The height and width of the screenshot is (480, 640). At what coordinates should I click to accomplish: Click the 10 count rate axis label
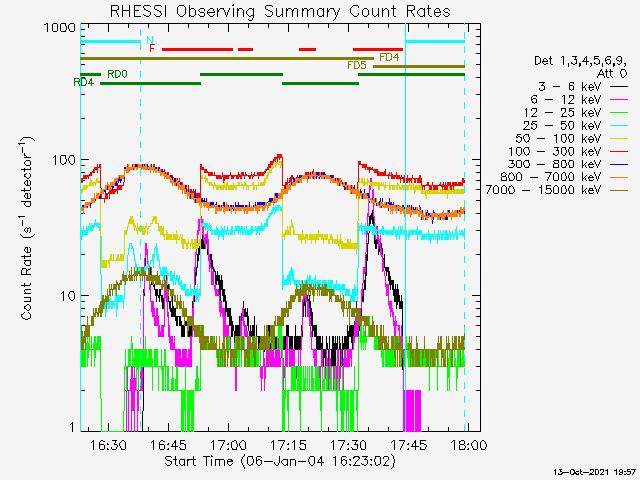click(68, 296)
